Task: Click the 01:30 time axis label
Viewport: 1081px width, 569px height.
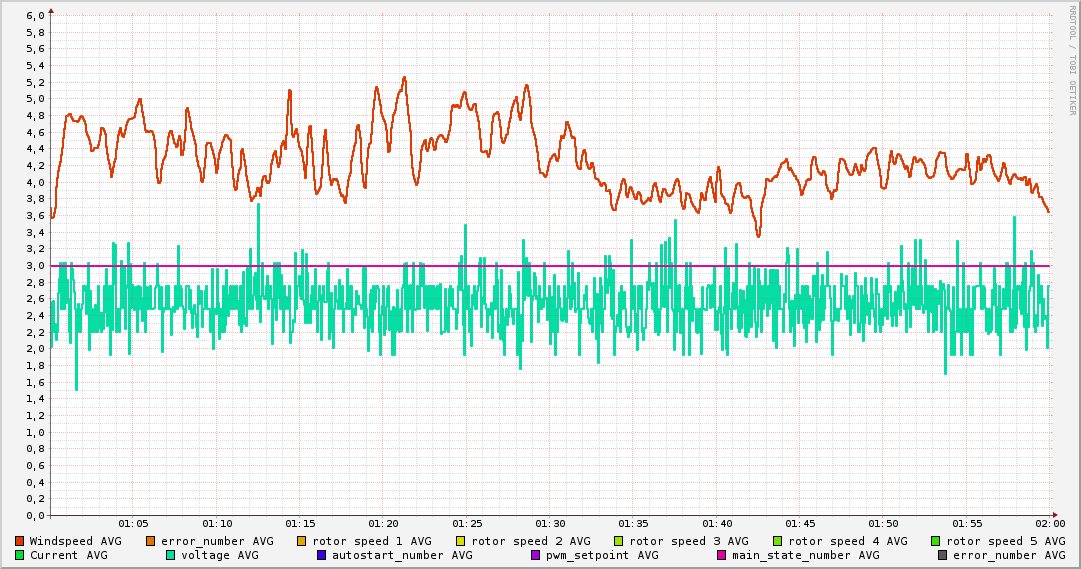Action: (x=550, y=523)
